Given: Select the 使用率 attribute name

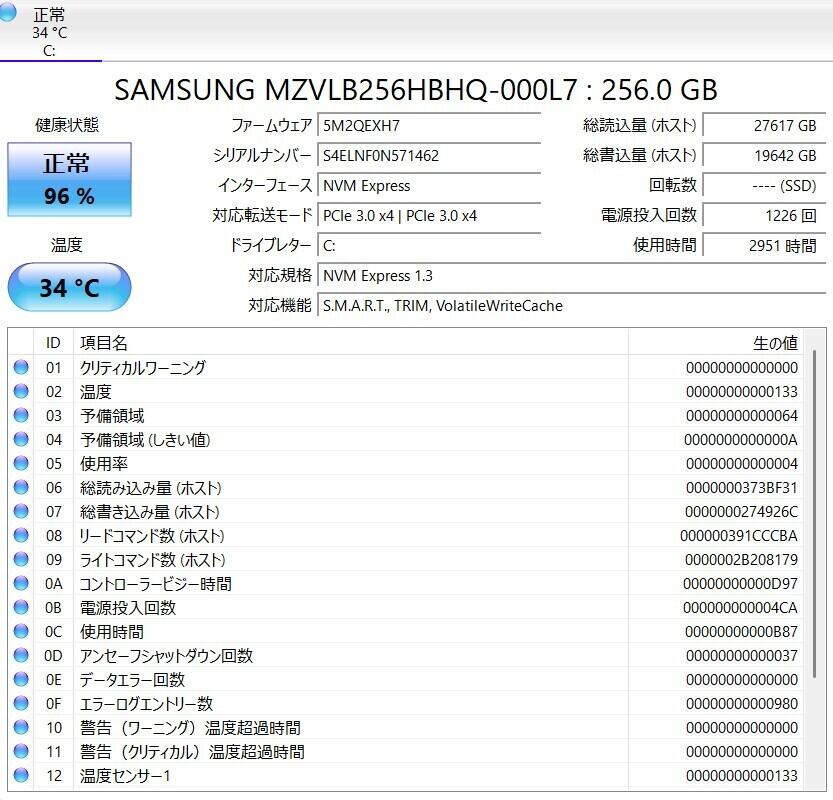Looking at the screenshot, I should pyautogui.click(x=104, y=464).
